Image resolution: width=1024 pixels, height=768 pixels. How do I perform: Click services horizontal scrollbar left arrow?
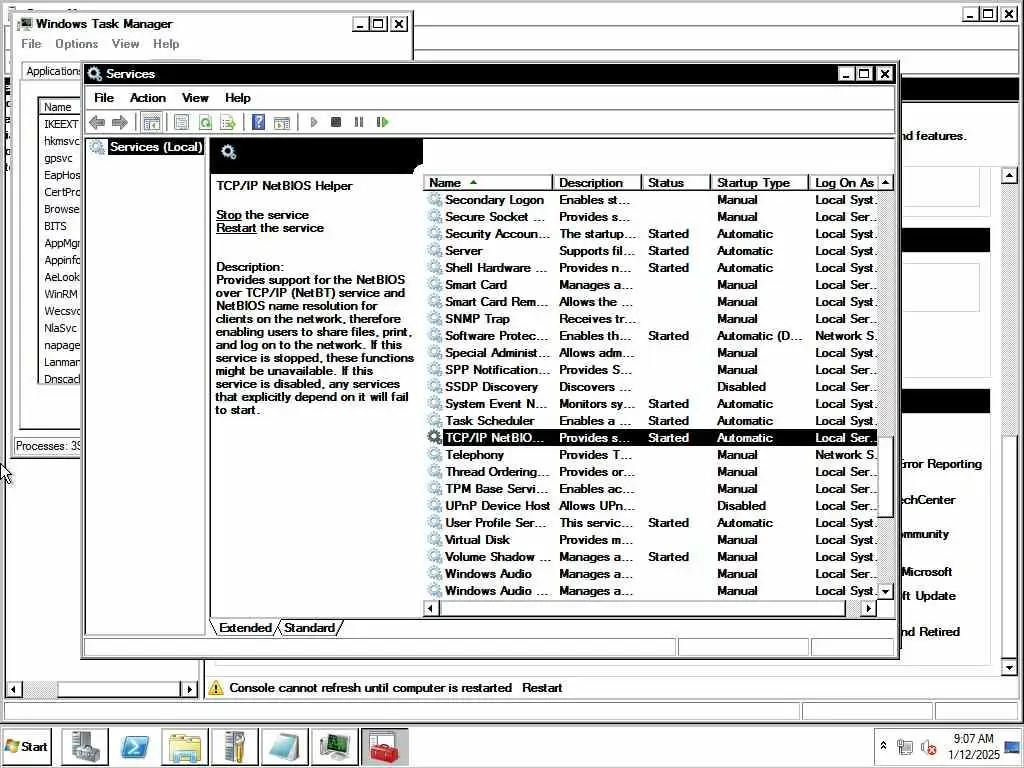pyautogui.click(x=430, y=609)
